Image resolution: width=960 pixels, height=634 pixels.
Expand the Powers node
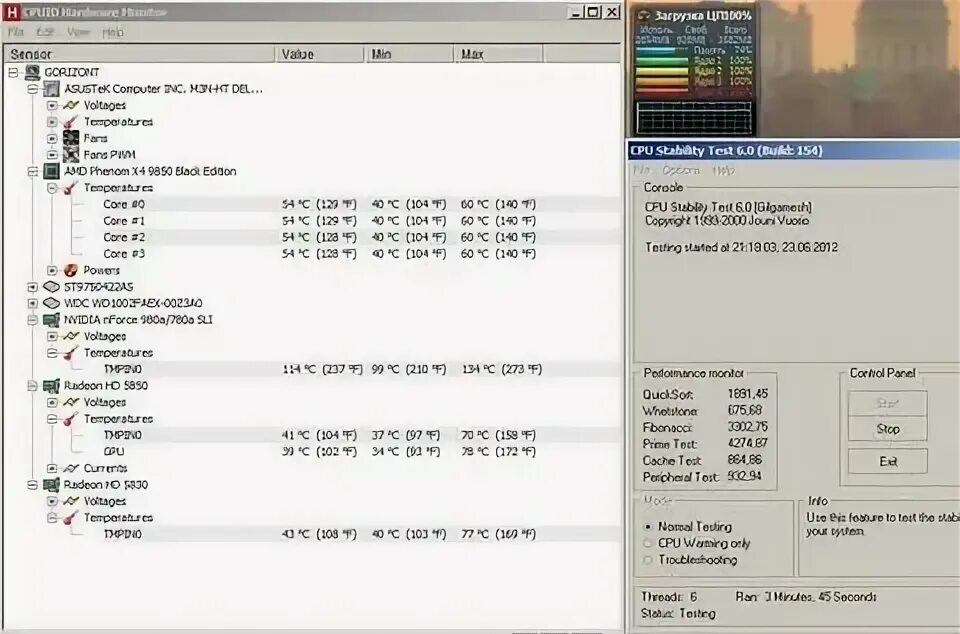[x=52, y=270]
